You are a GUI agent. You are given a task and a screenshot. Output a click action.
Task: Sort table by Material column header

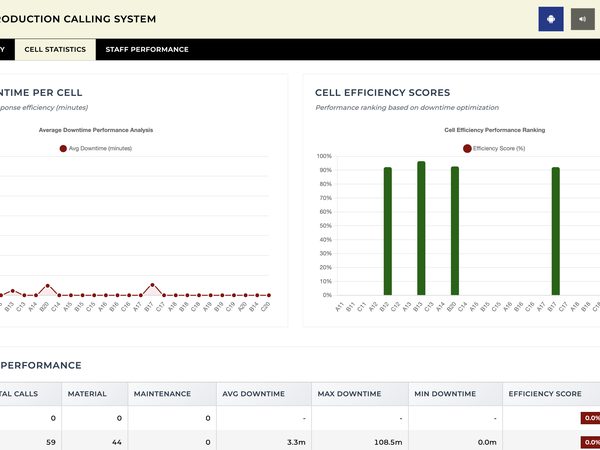95,394
